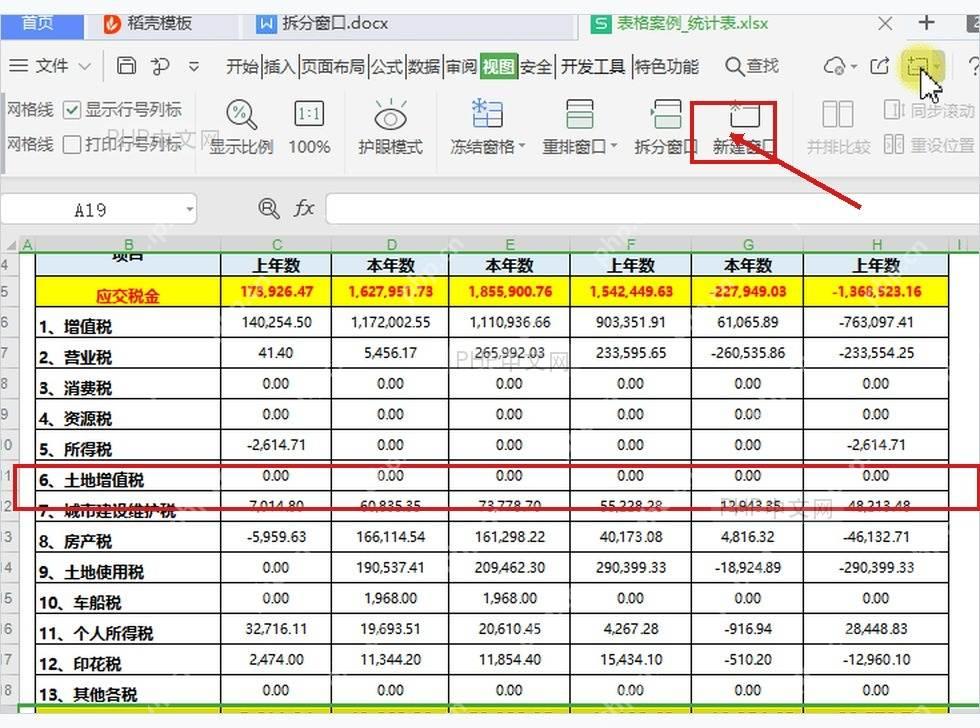This screenshot has height=728, width=980.
Task: Click the undo/redo icon in quick toolbar
Action: (160, 66)
